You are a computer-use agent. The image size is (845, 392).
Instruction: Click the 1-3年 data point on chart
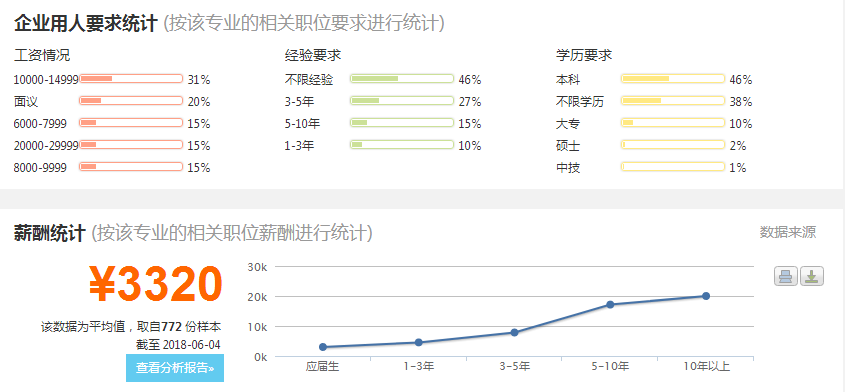click(419, 342)
